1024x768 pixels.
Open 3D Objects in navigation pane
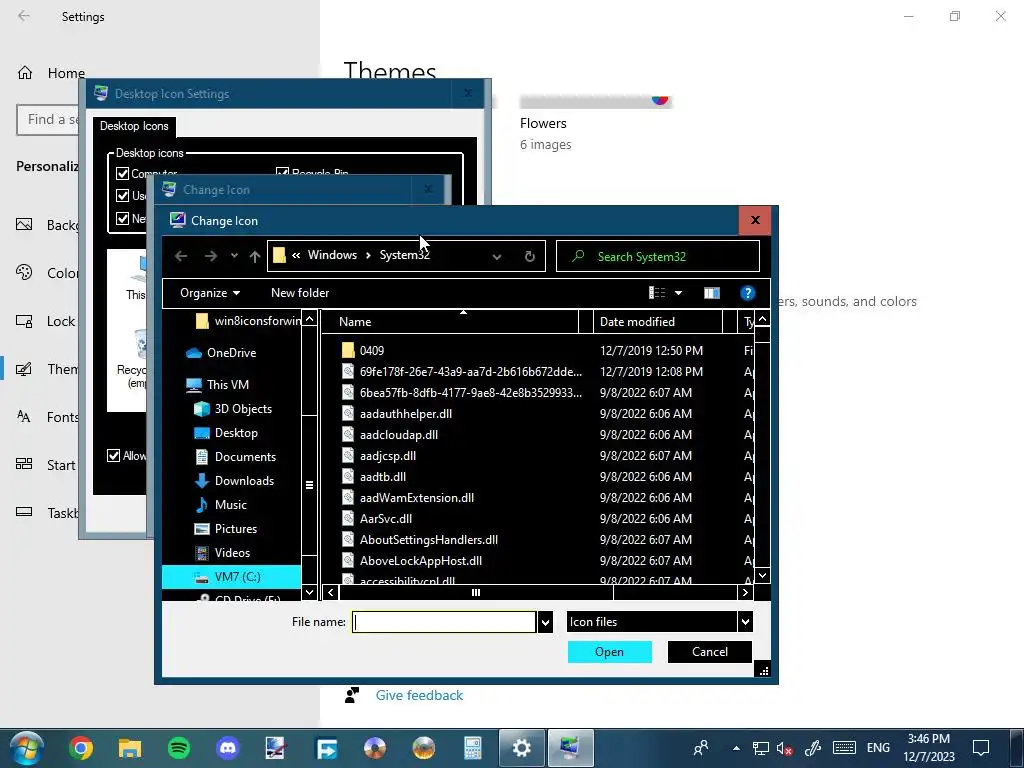[242, 409]
